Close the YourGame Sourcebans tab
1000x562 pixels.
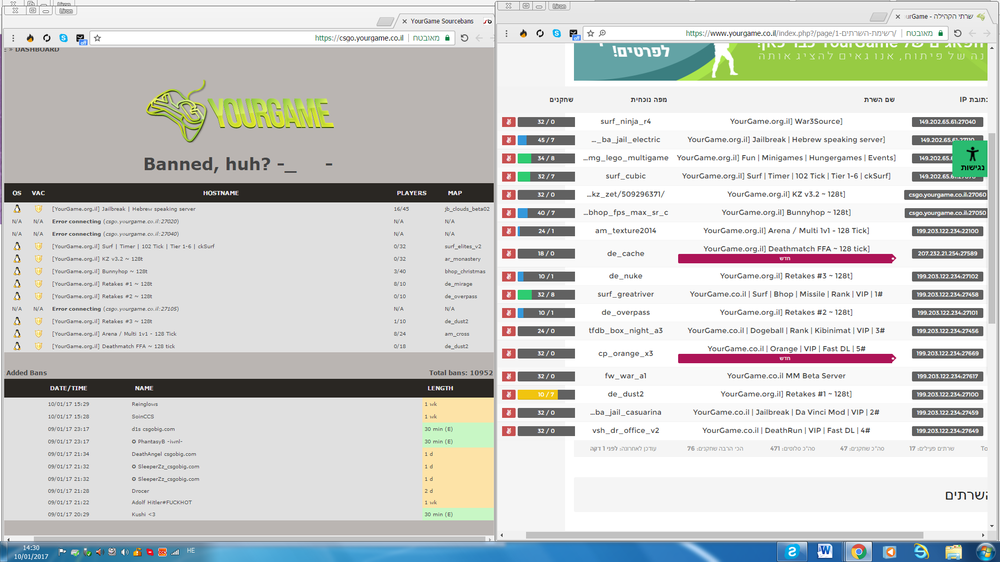403,19
